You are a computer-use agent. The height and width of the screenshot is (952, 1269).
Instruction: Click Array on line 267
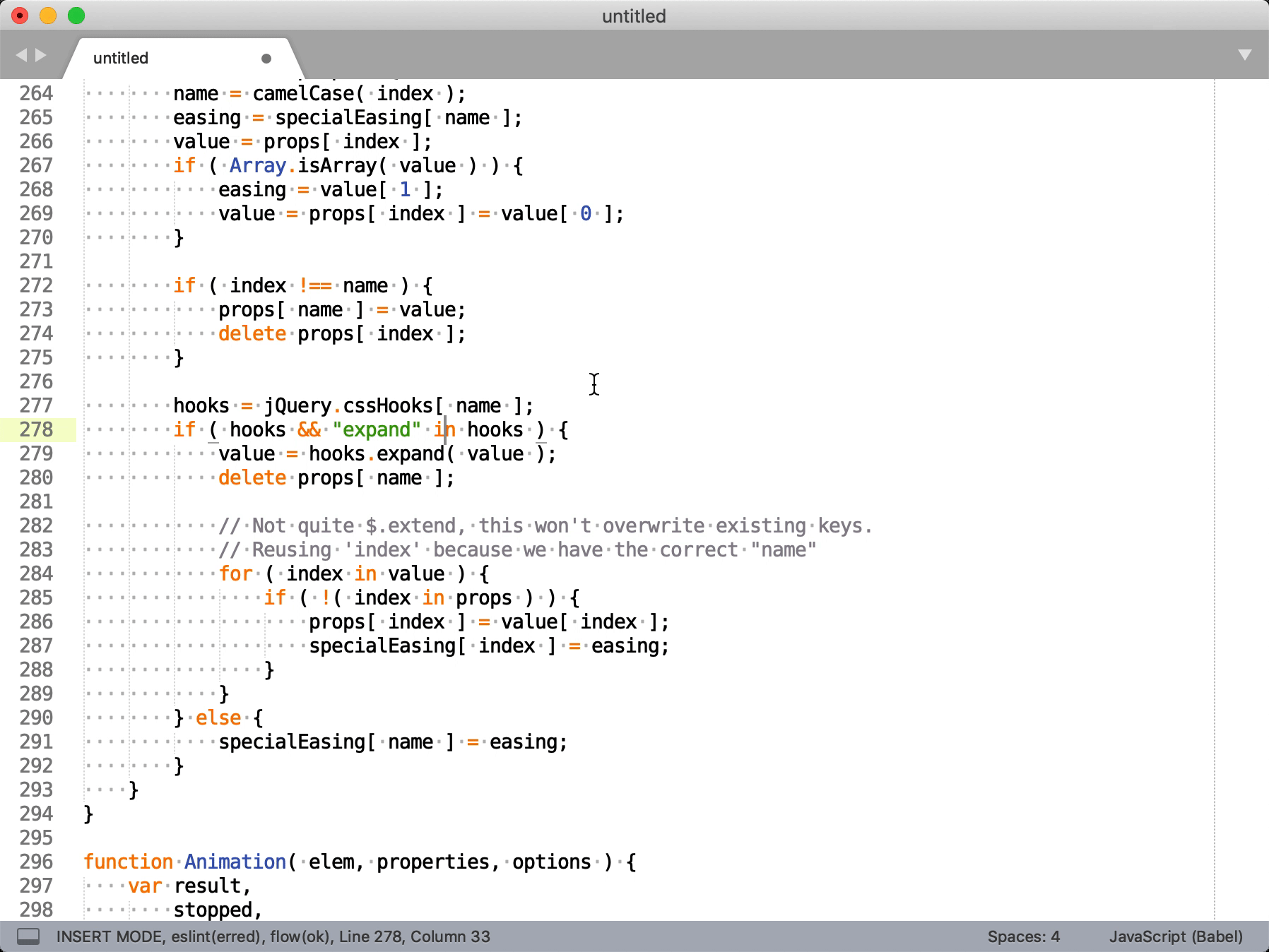tap(258, 165)
